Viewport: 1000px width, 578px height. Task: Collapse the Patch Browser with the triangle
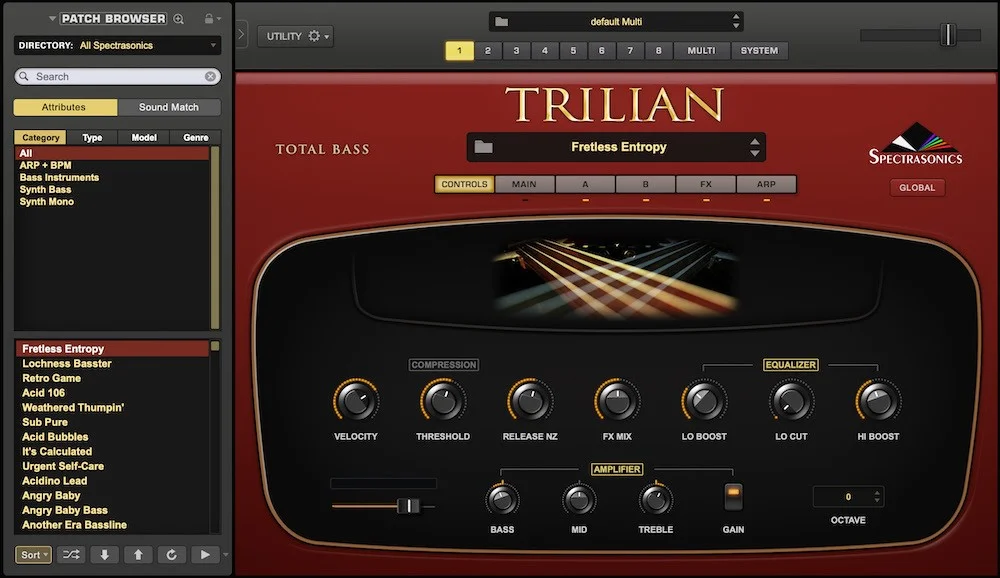52,19
